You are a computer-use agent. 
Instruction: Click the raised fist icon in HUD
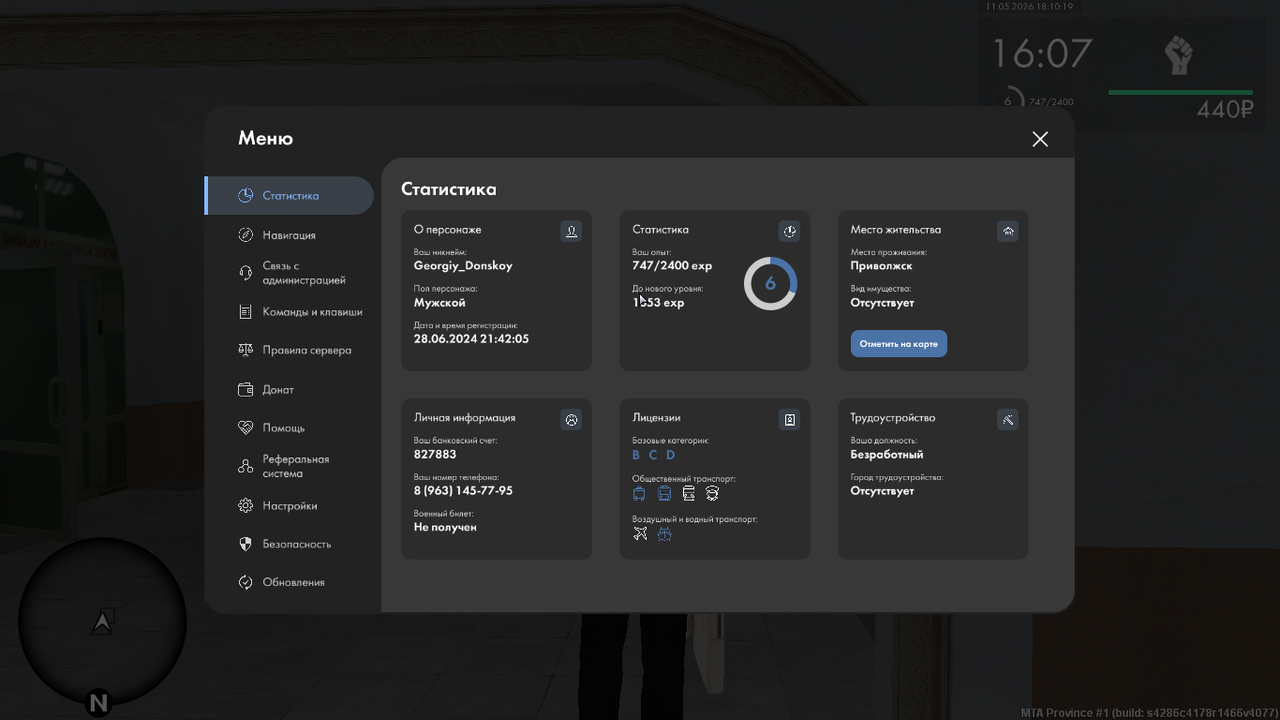1180,56
